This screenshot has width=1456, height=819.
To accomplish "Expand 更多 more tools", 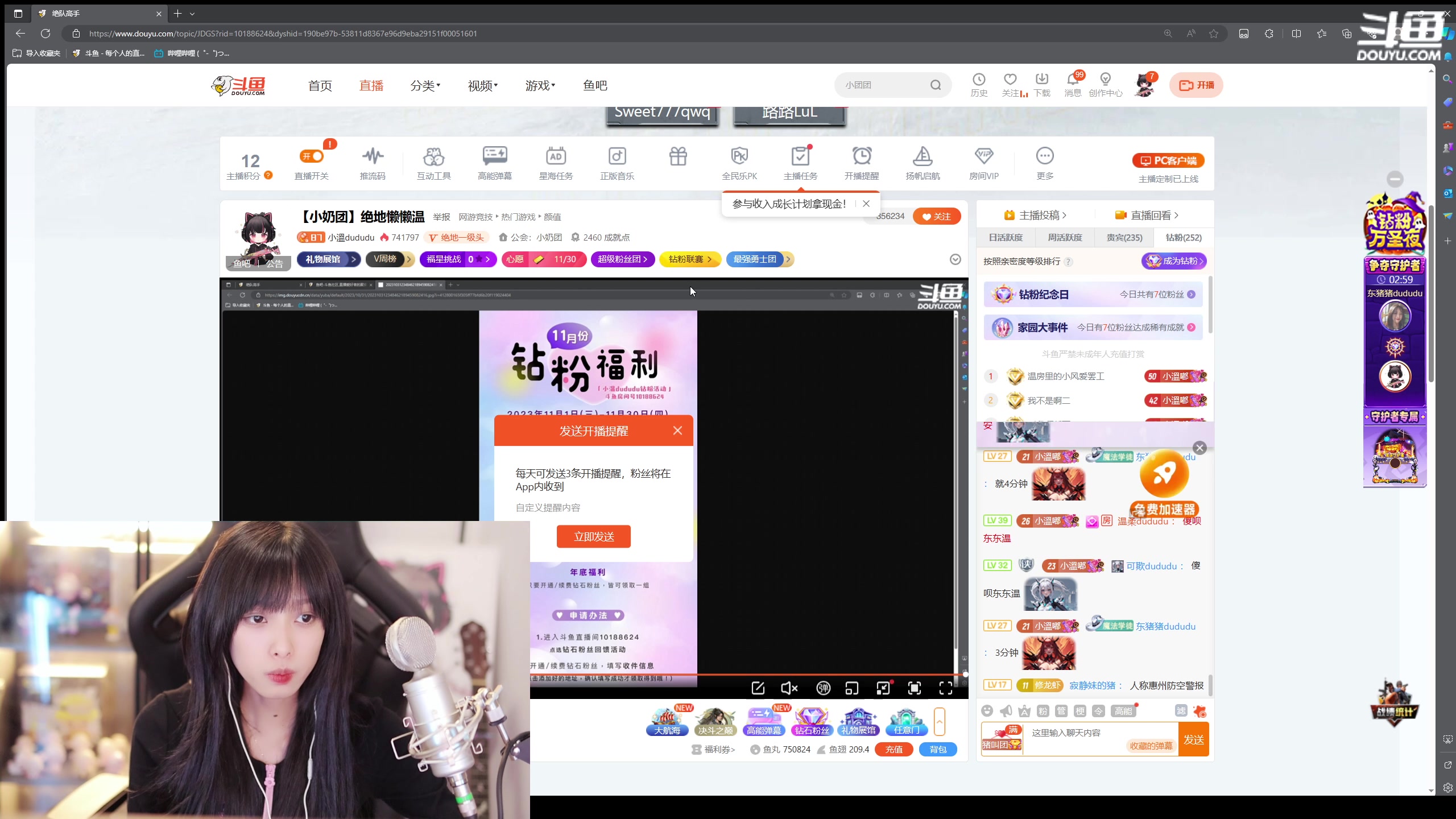I will pos(1045,164).
